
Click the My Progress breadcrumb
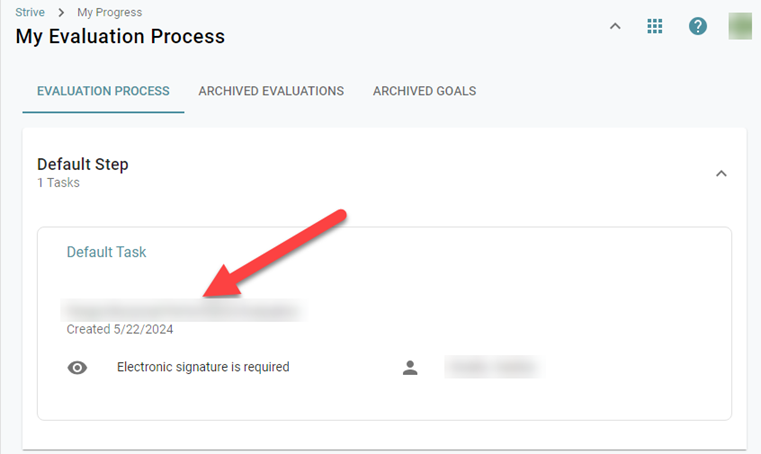[109, 13]
